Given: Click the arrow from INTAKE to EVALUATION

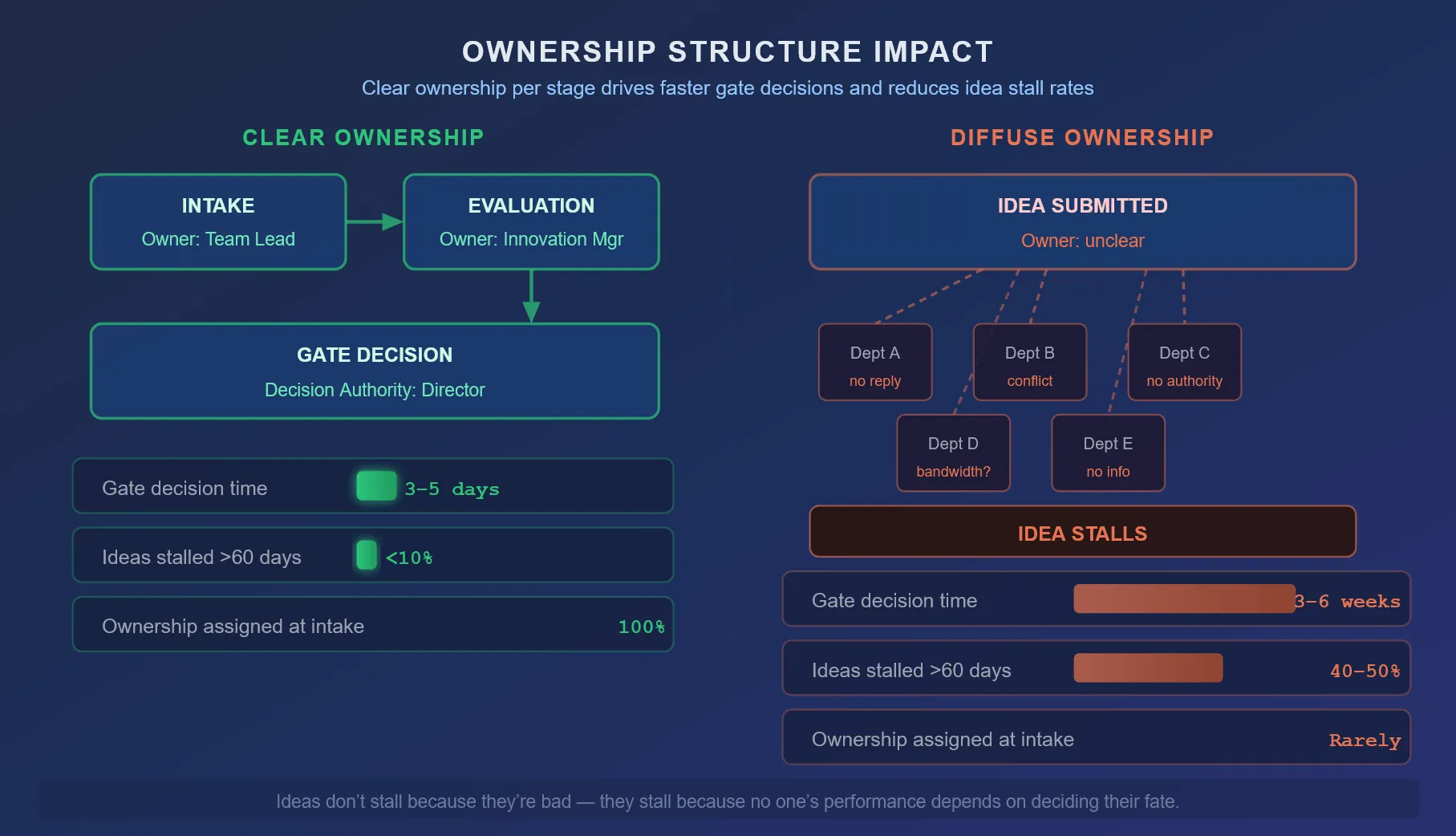Looking at the screenshot, I should (375, 221).
